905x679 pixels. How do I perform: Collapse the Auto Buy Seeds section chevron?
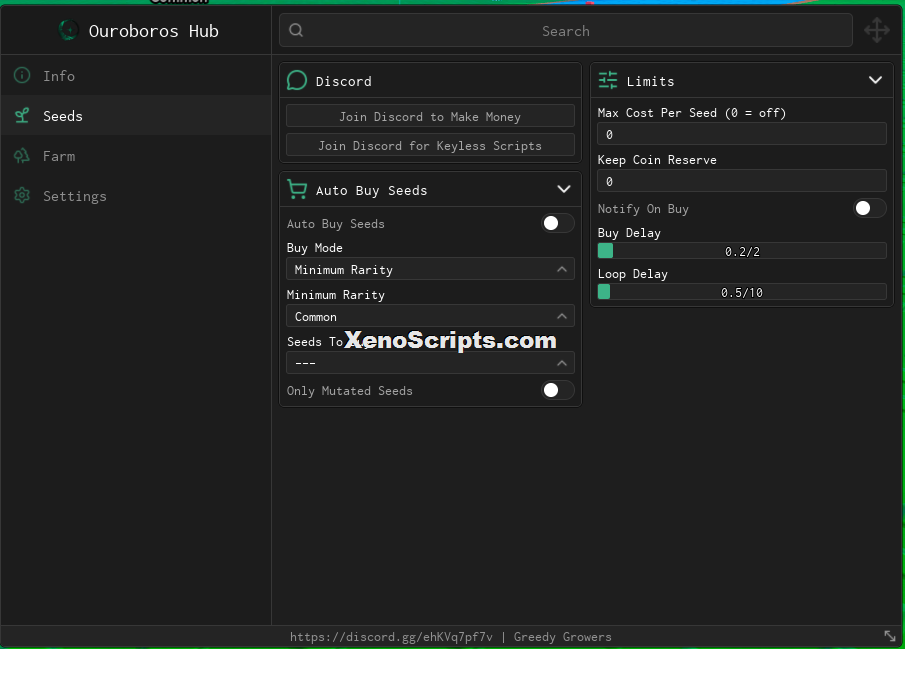(x=564, y=189)
